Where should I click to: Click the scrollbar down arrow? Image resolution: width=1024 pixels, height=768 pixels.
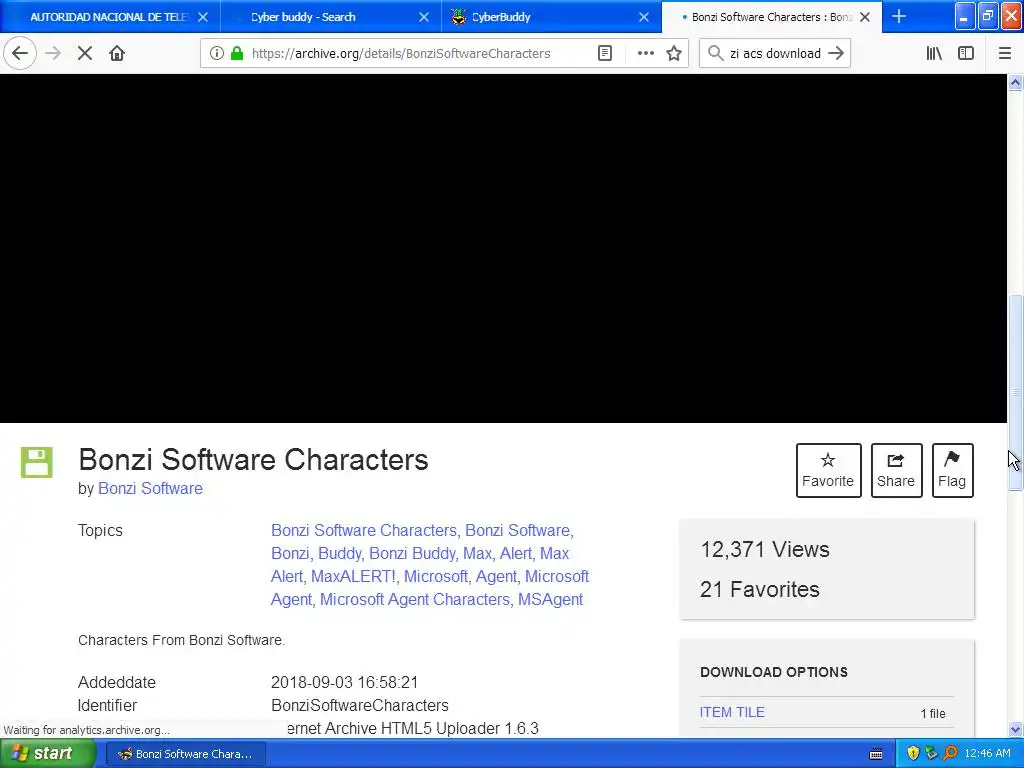pos(1016,729)
